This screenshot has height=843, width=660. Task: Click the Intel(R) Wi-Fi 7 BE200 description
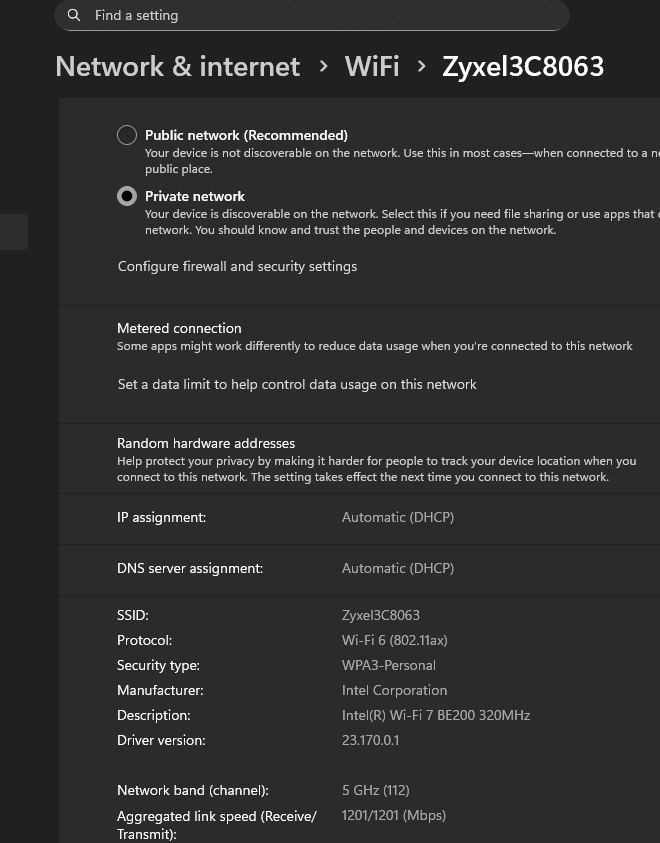tap(436, 715)
